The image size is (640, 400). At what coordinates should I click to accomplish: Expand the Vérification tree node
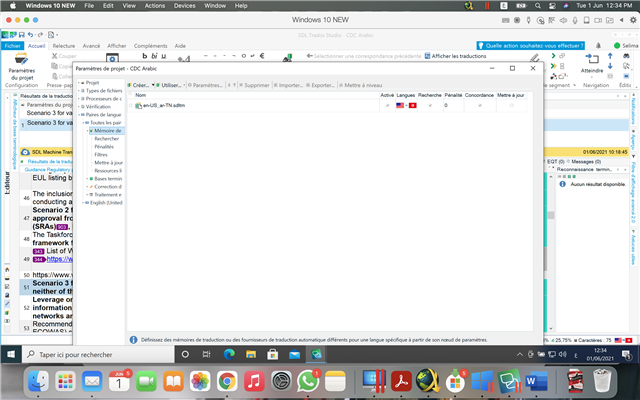coord(79,107)
